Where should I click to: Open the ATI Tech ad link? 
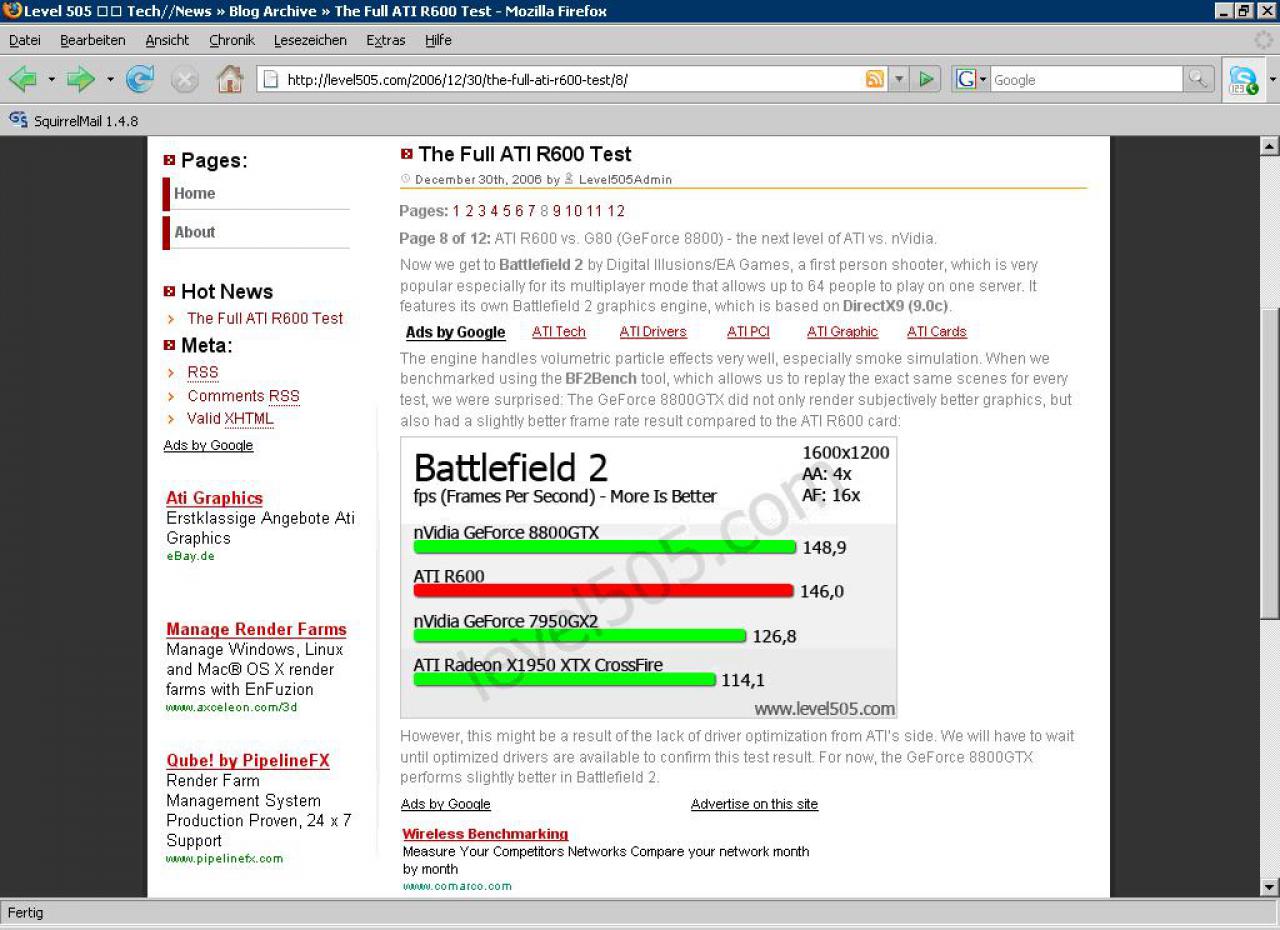tap(559, 332)
